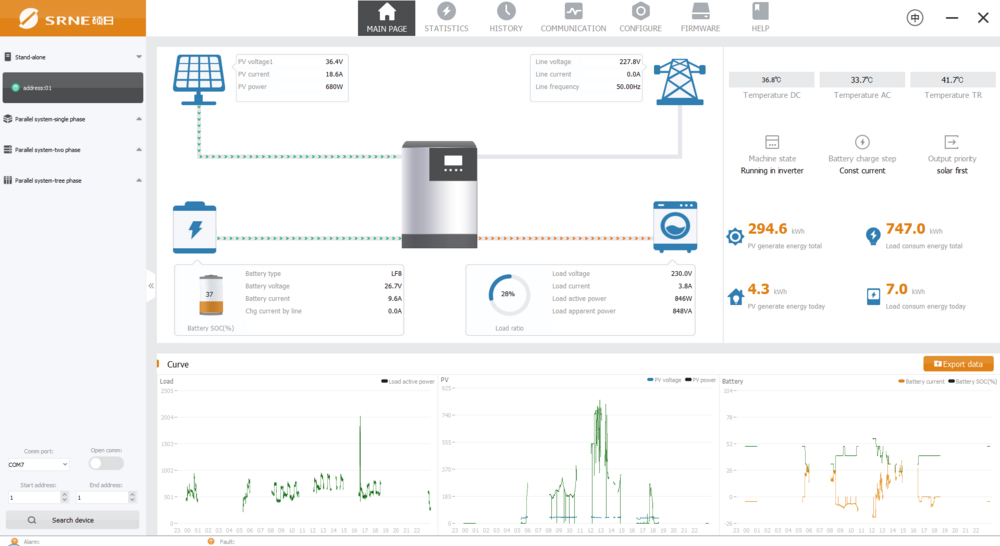Click the Export data button
Screen dimensions: 1000x546
(958, 364)
